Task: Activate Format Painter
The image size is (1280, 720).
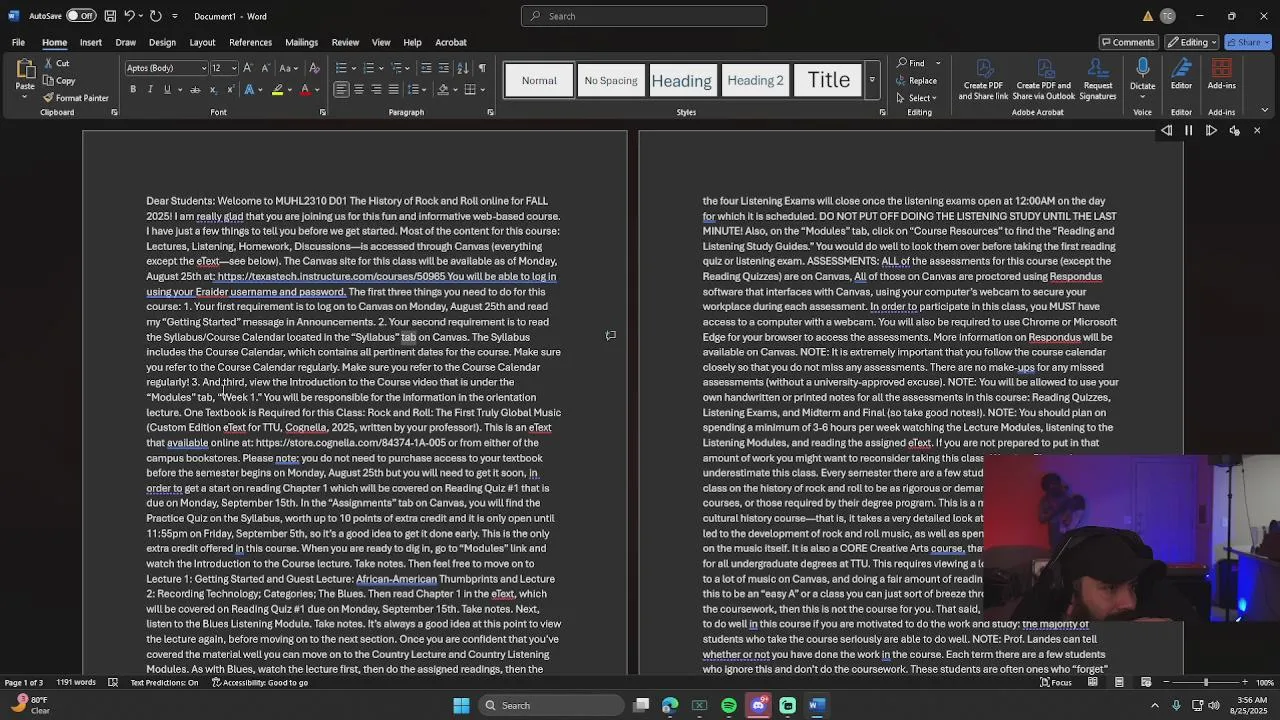Action: [x=76, y=98]
